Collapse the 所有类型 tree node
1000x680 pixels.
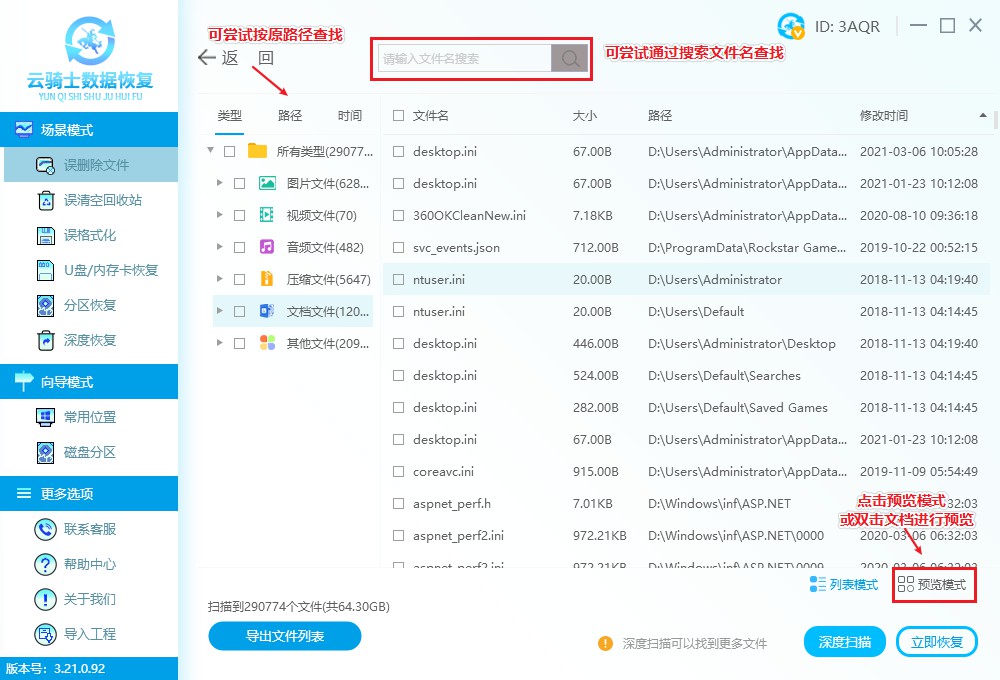pyautogui.click(x=210, y=151)
